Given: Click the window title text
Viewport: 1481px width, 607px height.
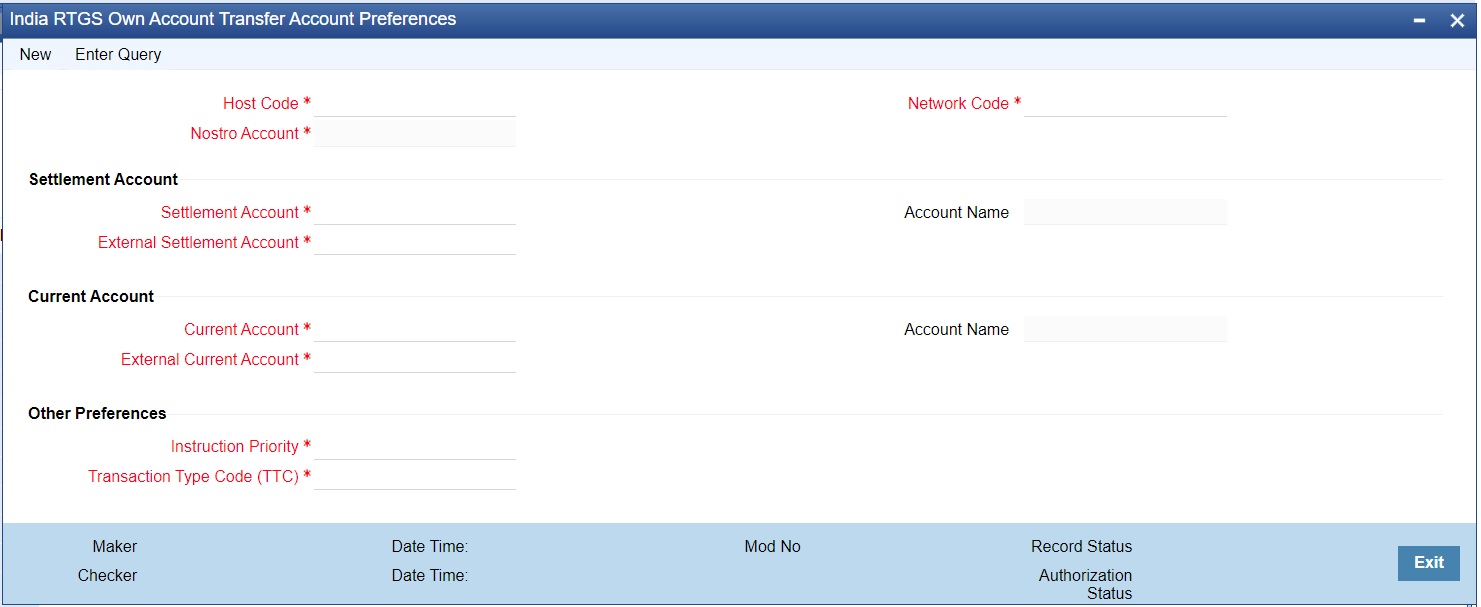Looking at the screenshot, I should coord(233,19).
